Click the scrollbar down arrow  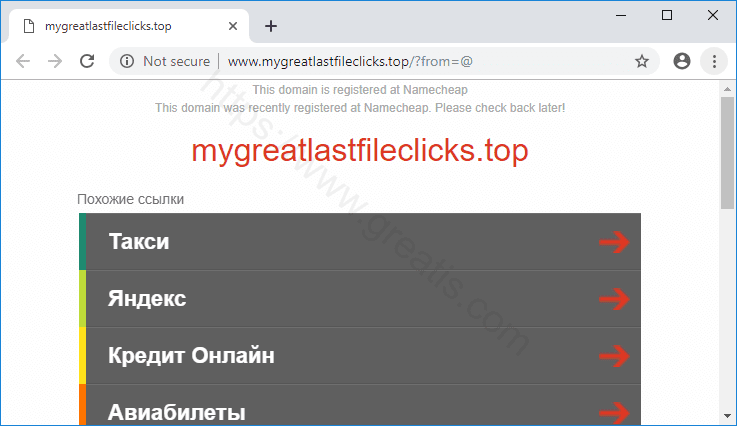click(727, 416)
